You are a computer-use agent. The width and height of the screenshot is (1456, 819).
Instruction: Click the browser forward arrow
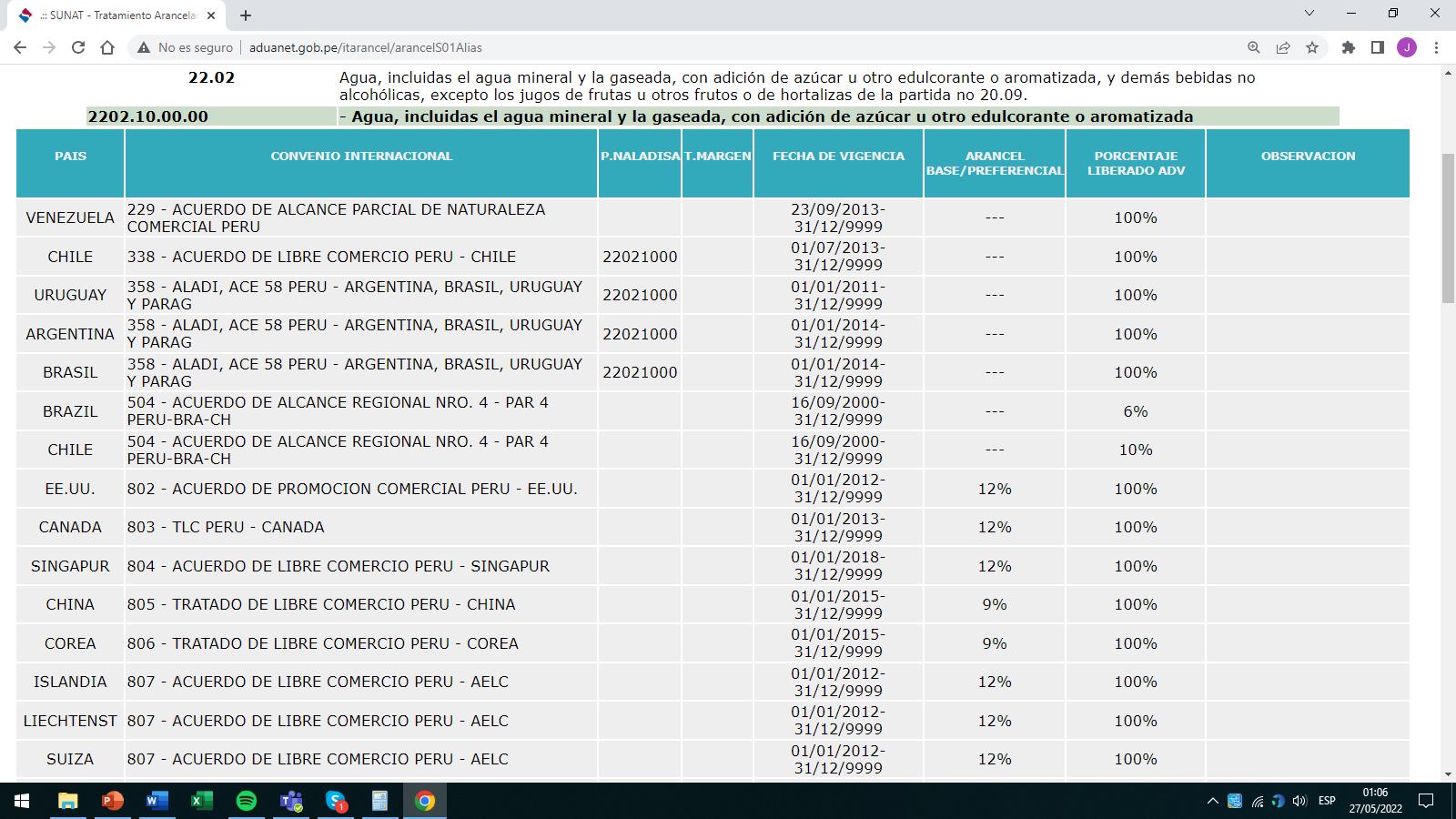[49, 47]
